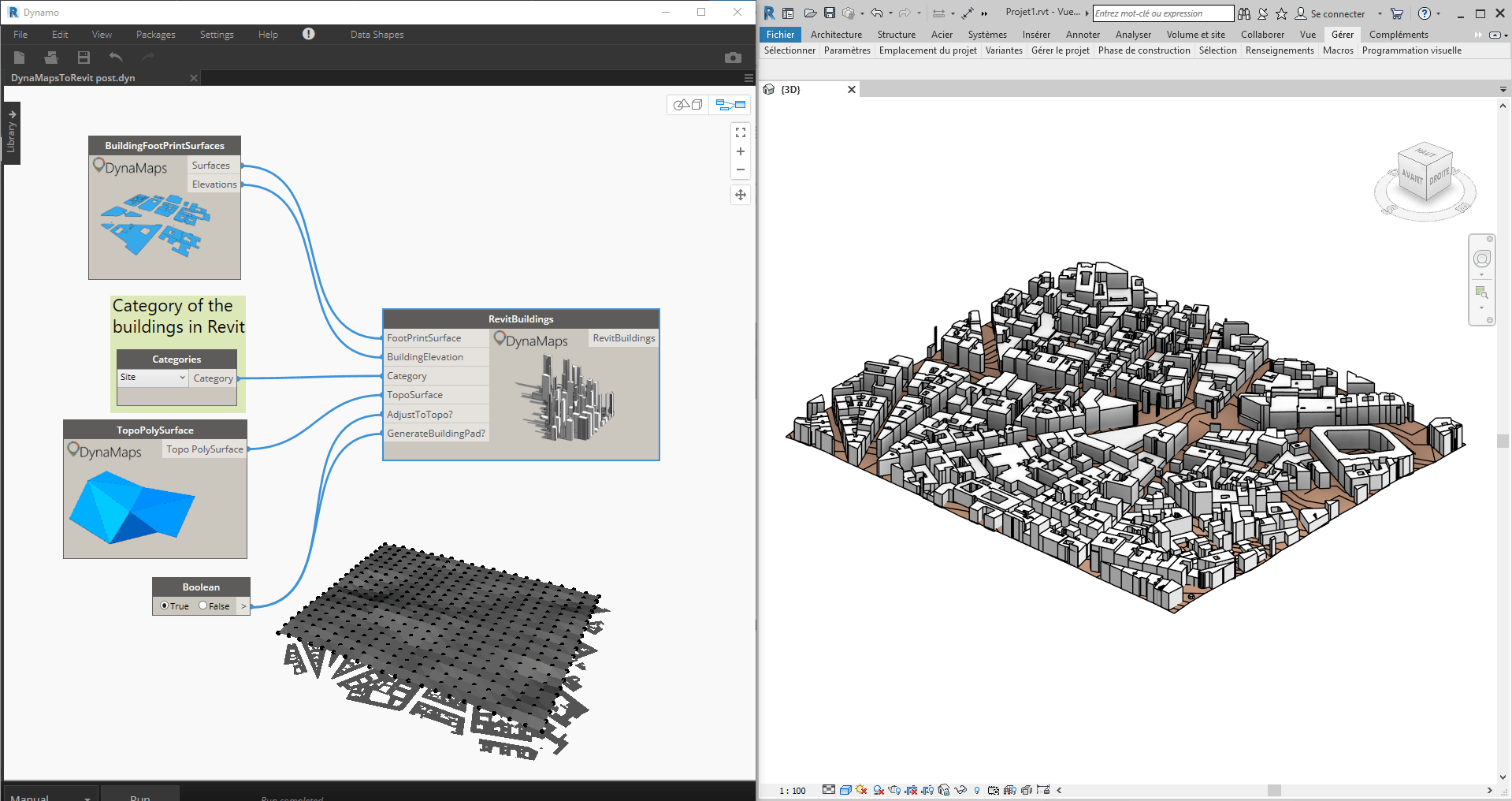The width and height of the screenshot is (1512, 801).
Task: Click the zoom to fit icon on canvas
Action: [741, 132]
